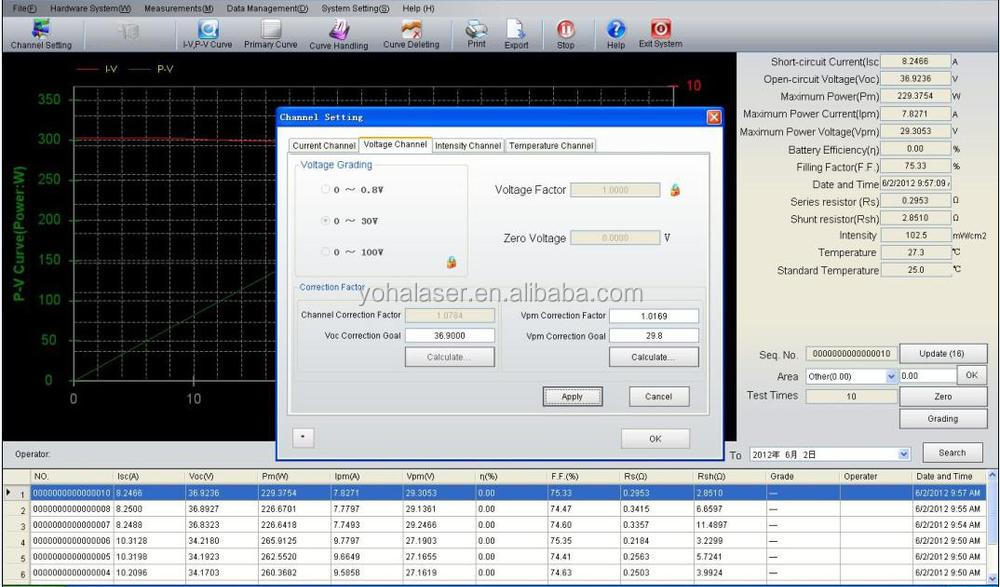Viewport: 1000px width, 587px height.
Task: Click the Grading button
Action: pos(943,419)
